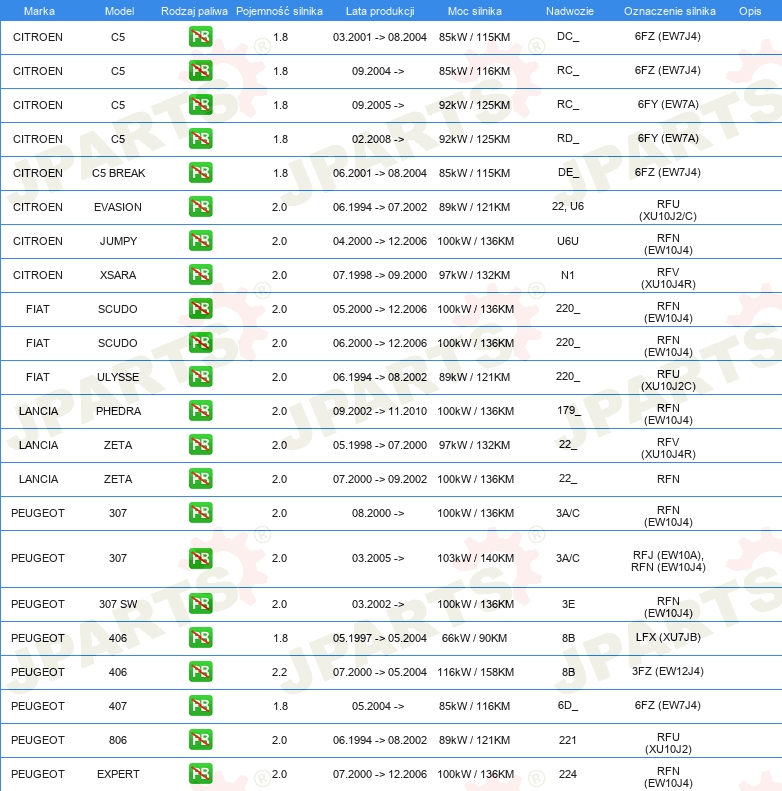Image resolution: width=782 pixels, height=791 pixels.
Task: Click the petrol icon in the Peugeot EXPERT row
Action: 201,774
